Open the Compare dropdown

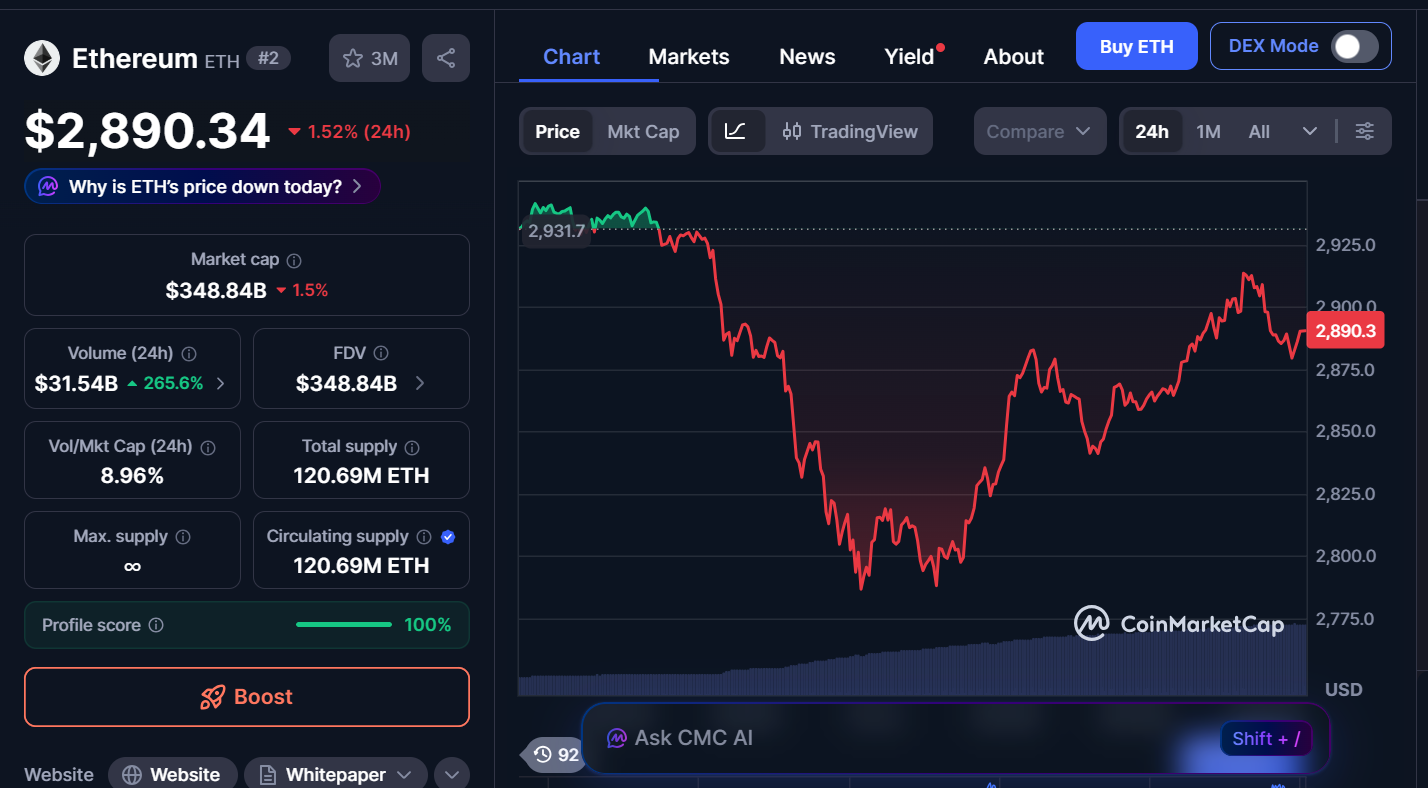1039,131
